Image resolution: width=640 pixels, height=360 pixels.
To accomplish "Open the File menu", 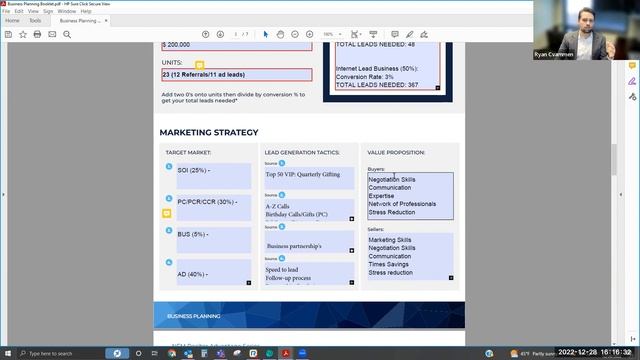I will 6,11.
